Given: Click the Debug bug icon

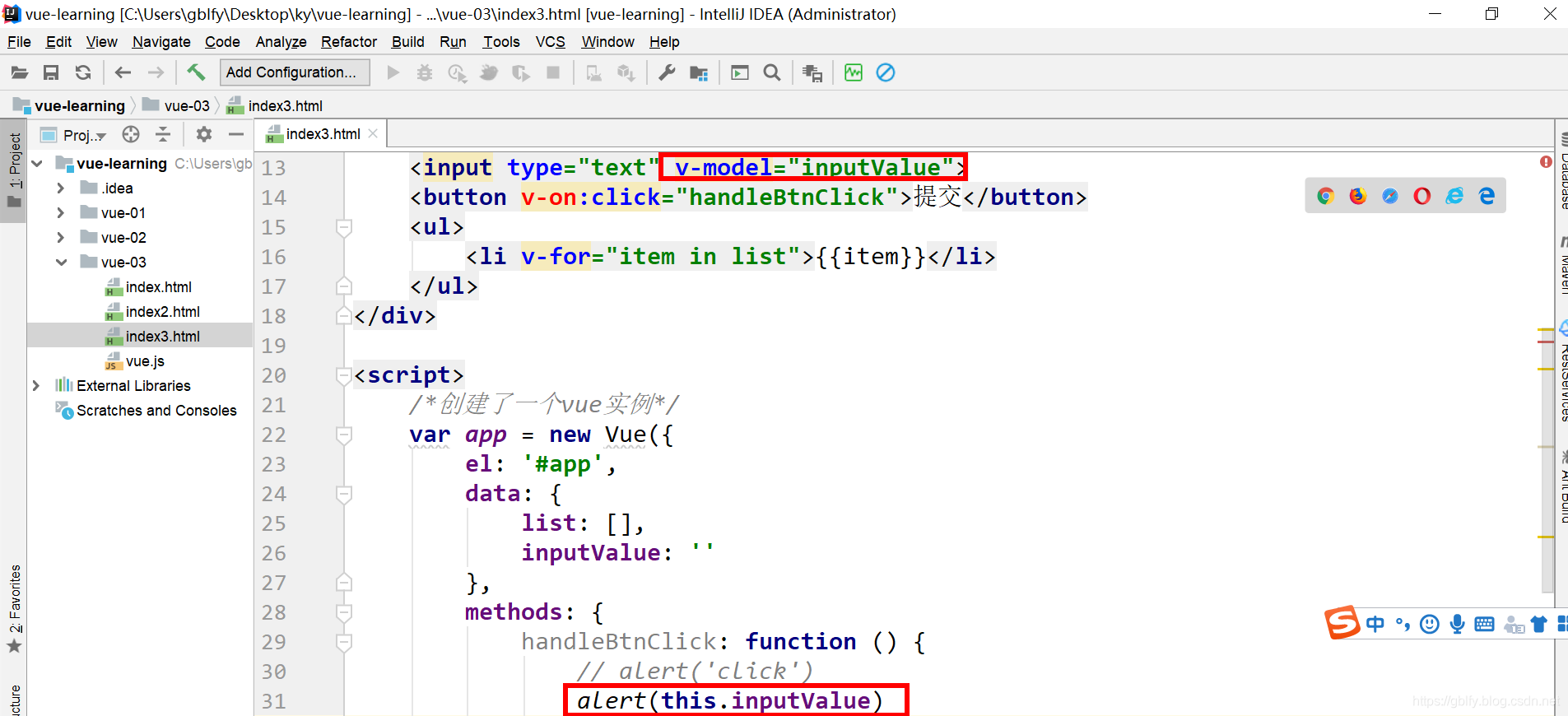Looking at the screenshot, I should pyautogui.click(x=425, y=73).
